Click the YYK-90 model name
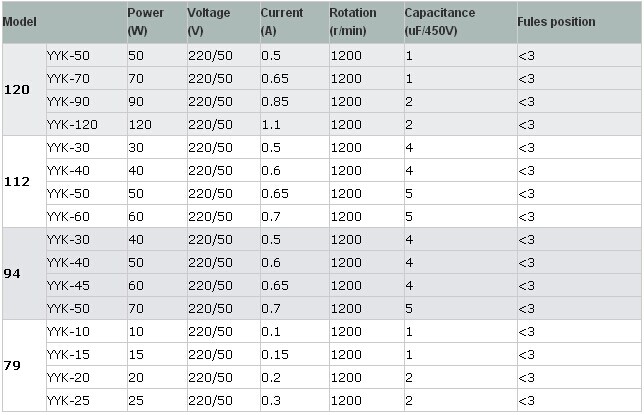 pos(68,101)
